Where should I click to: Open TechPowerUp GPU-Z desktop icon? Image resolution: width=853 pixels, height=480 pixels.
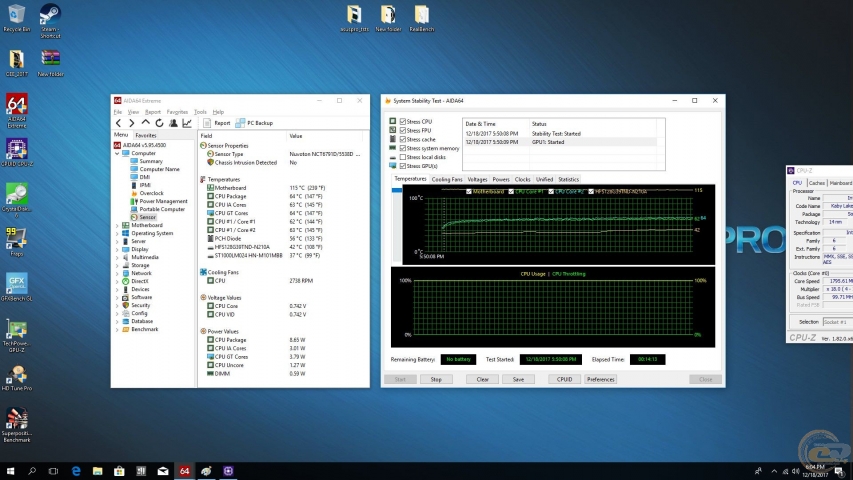(x=16, y=336)
